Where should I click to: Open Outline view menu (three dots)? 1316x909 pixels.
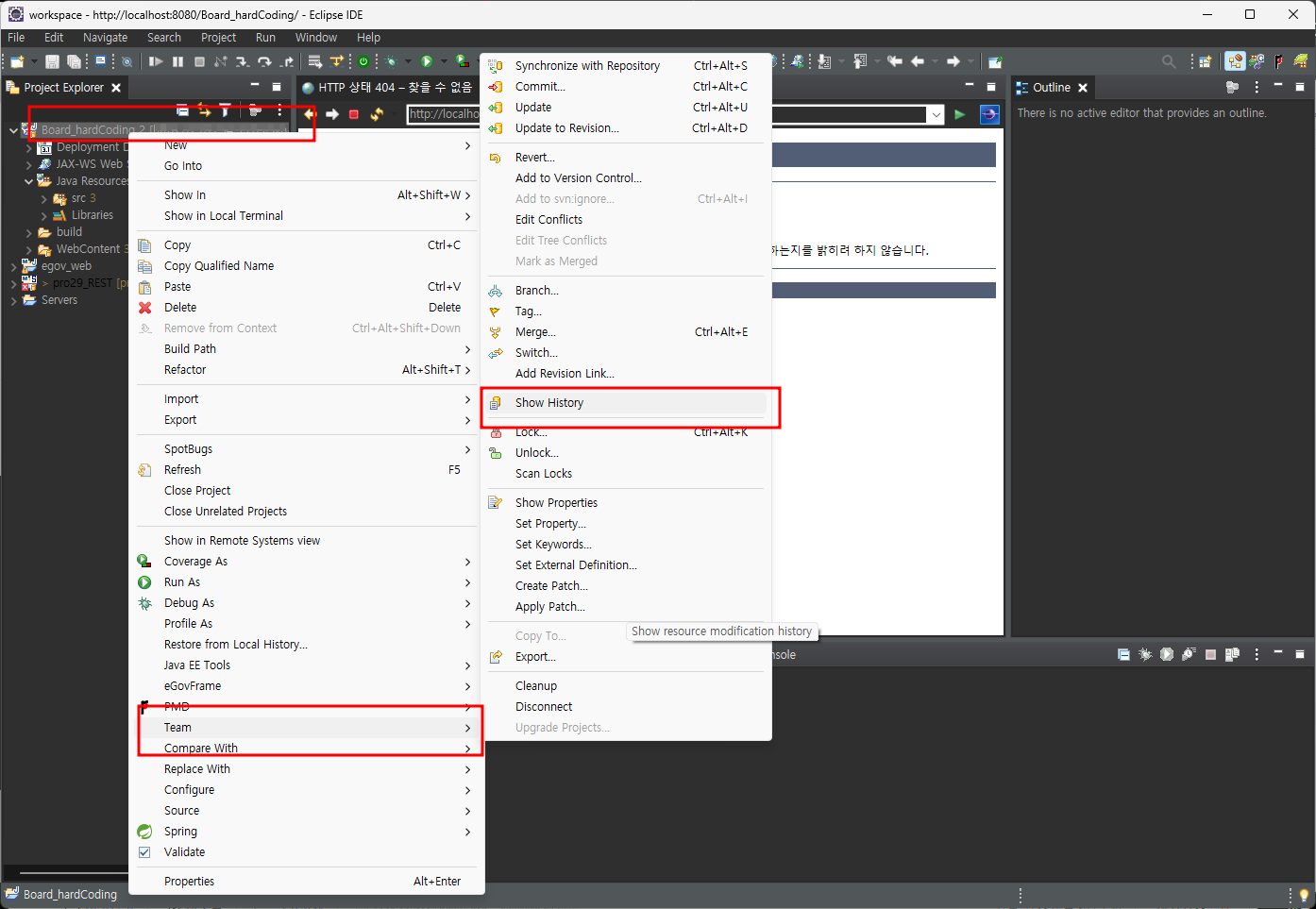1257,87
